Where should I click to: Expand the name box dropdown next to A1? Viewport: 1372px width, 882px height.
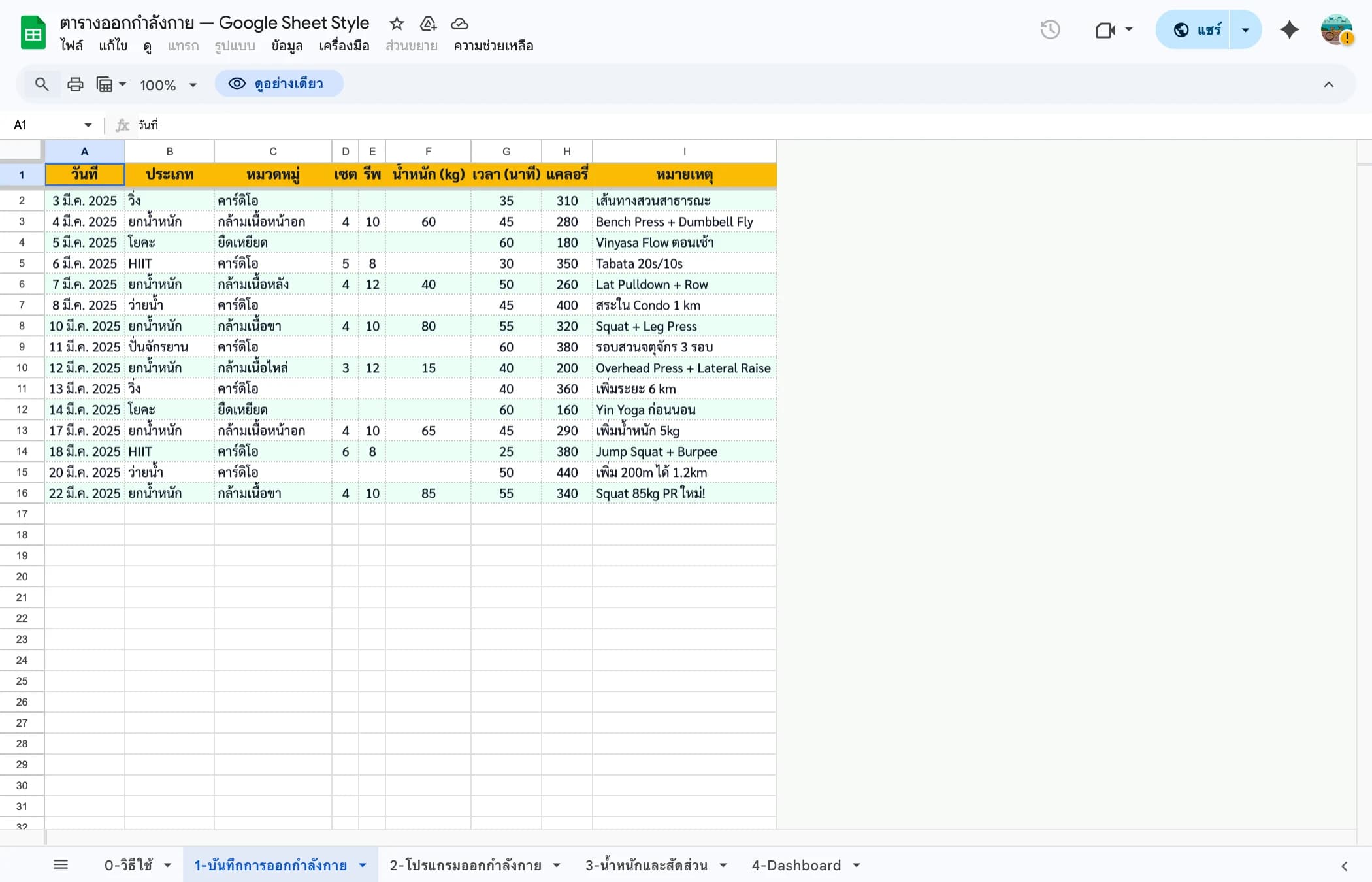coord(88,125)
